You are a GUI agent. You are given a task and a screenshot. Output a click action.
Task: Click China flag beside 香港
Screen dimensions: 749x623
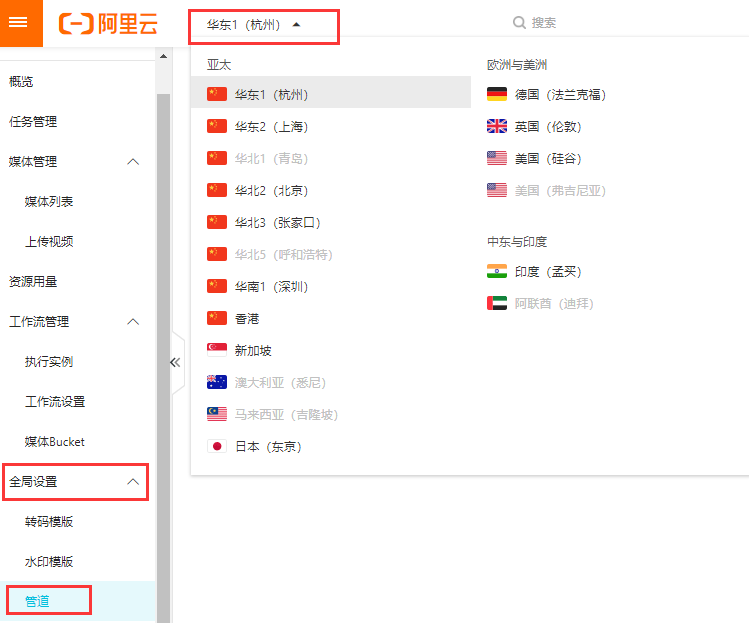(x=217, y=318)
